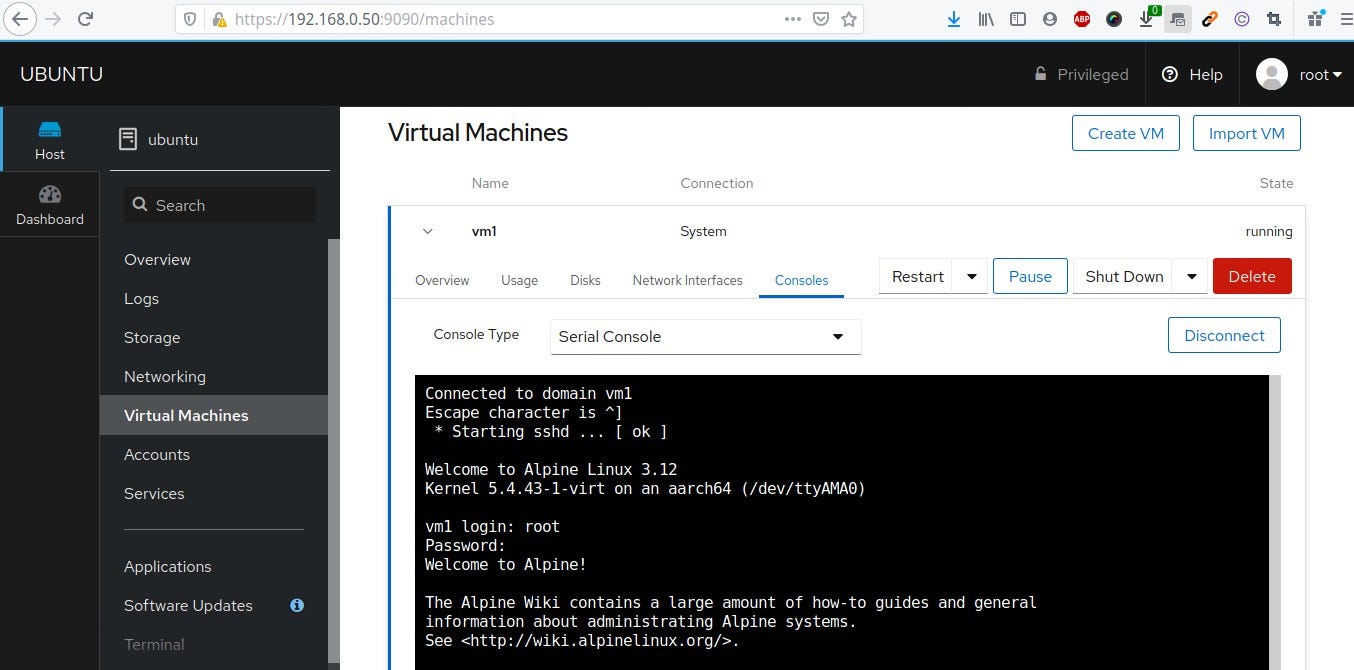The height and width of the screenshot is (670, 1354).
Task: Open the crop screenshot extension
Action: (x=1274, y=19)
